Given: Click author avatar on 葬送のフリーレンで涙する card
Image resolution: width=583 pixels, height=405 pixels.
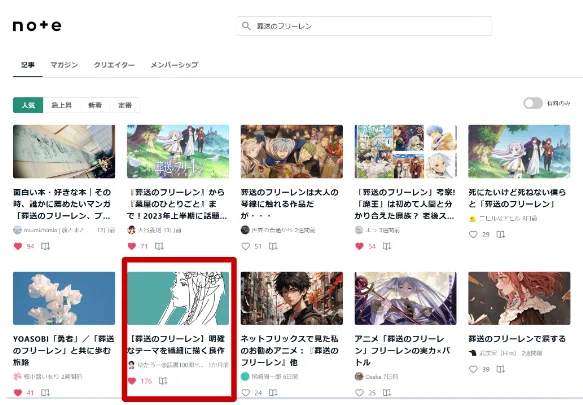Looking at the screenshot, I should tap(473, 353).
